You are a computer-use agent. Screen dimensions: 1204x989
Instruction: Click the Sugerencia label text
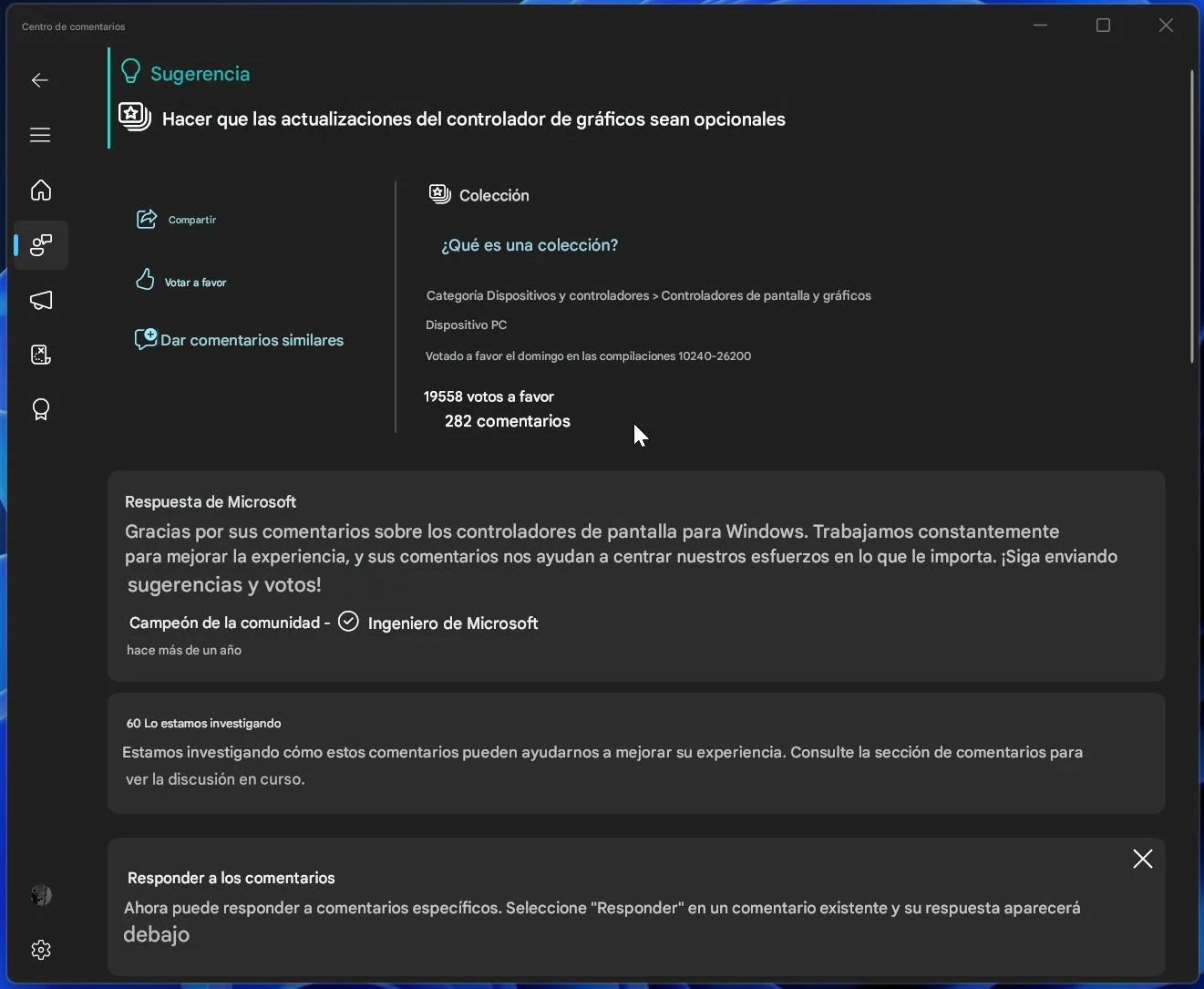coord(200,74)
